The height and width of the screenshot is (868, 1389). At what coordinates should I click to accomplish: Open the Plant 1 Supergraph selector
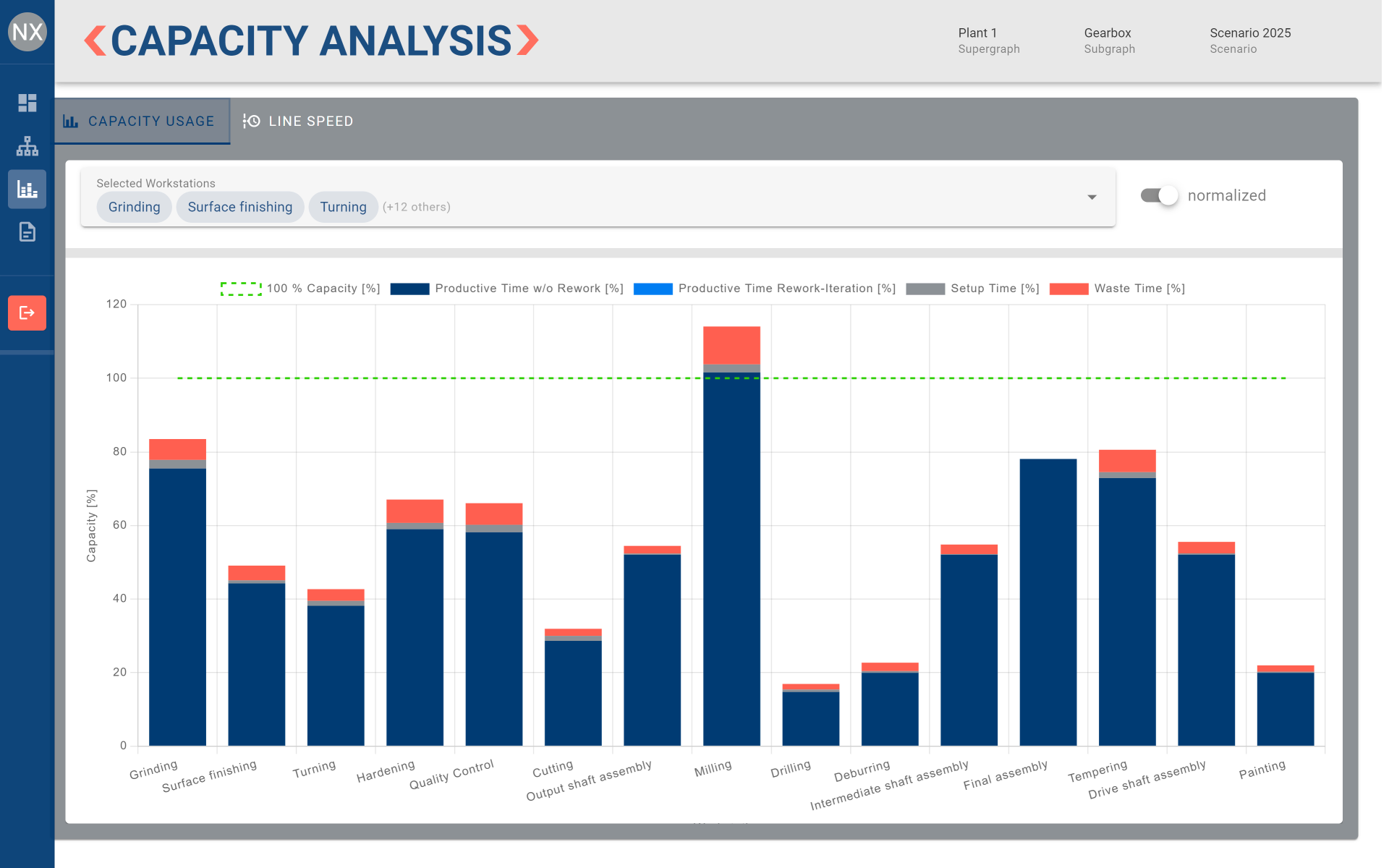[988, 41]
